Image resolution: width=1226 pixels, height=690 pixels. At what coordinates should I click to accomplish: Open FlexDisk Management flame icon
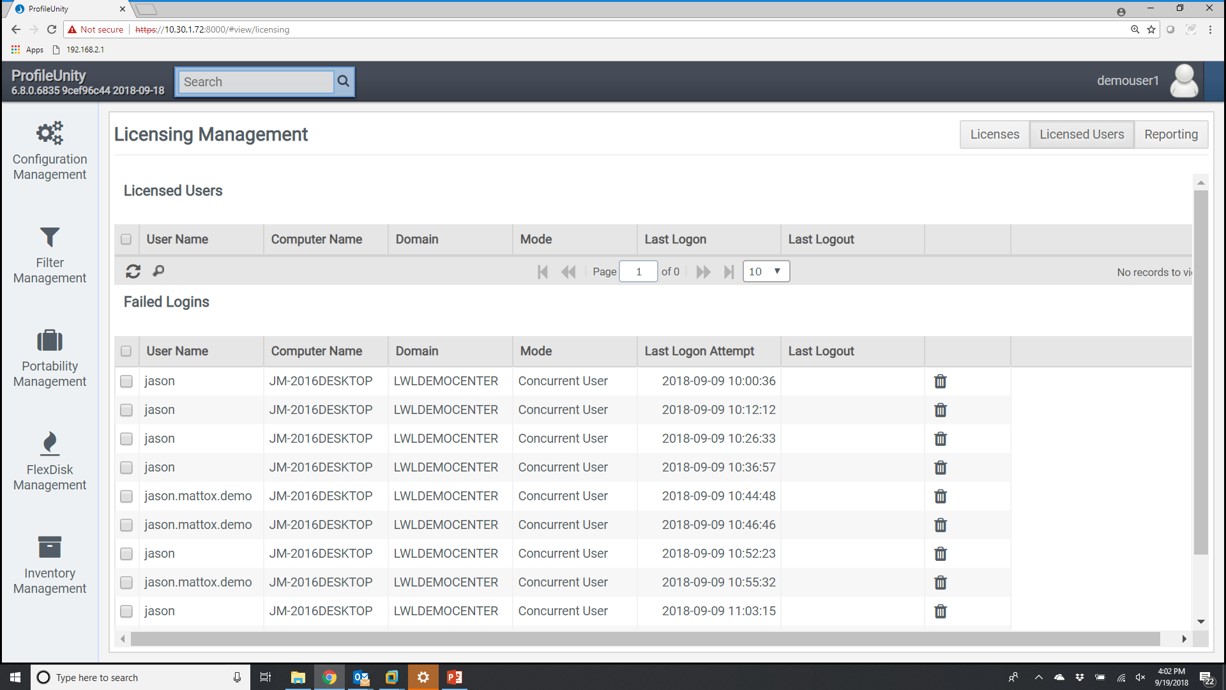[x=50, y=443]
